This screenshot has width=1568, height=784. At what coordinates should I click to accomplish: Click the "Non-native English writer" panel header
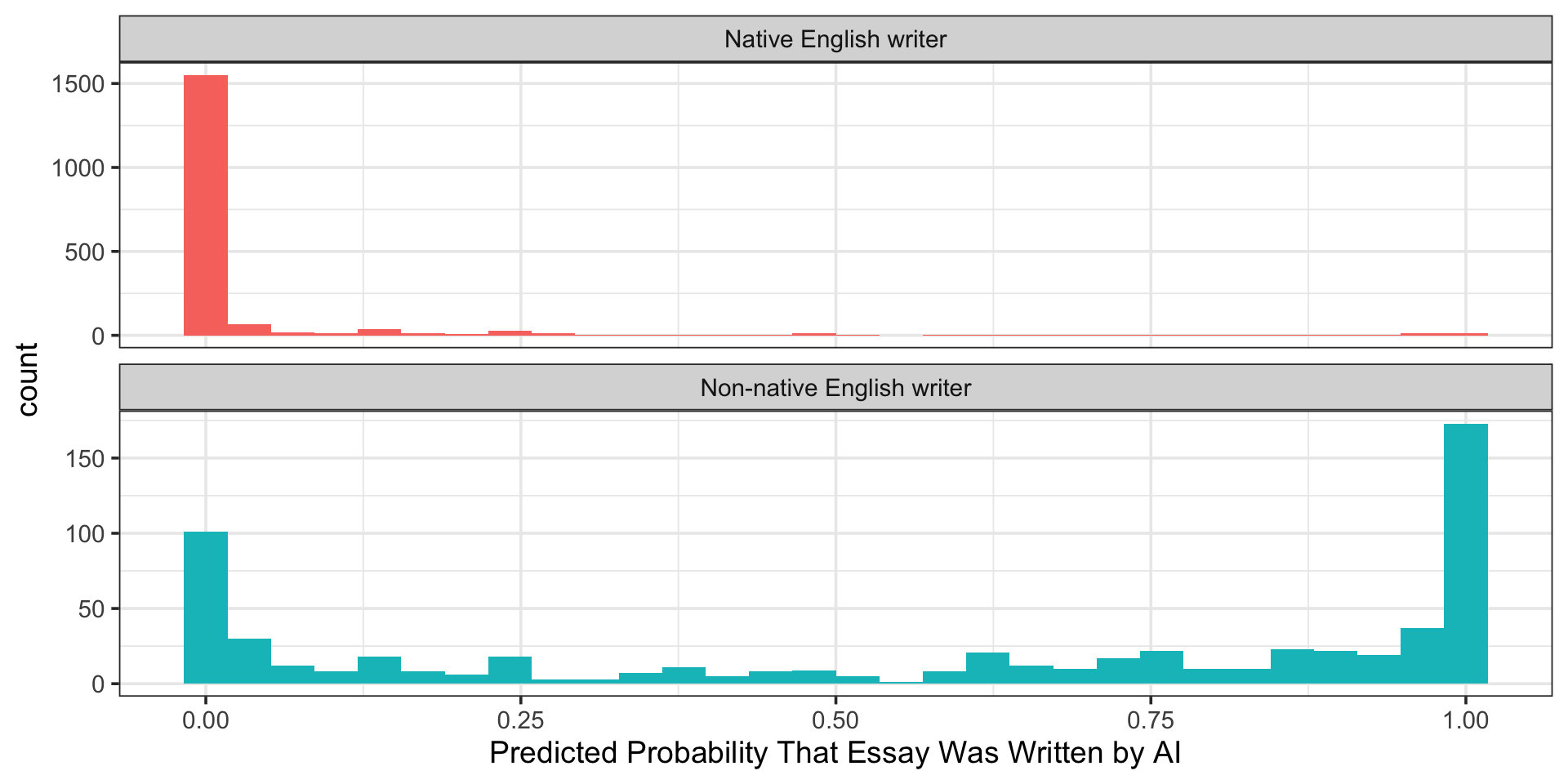[835, 388]
